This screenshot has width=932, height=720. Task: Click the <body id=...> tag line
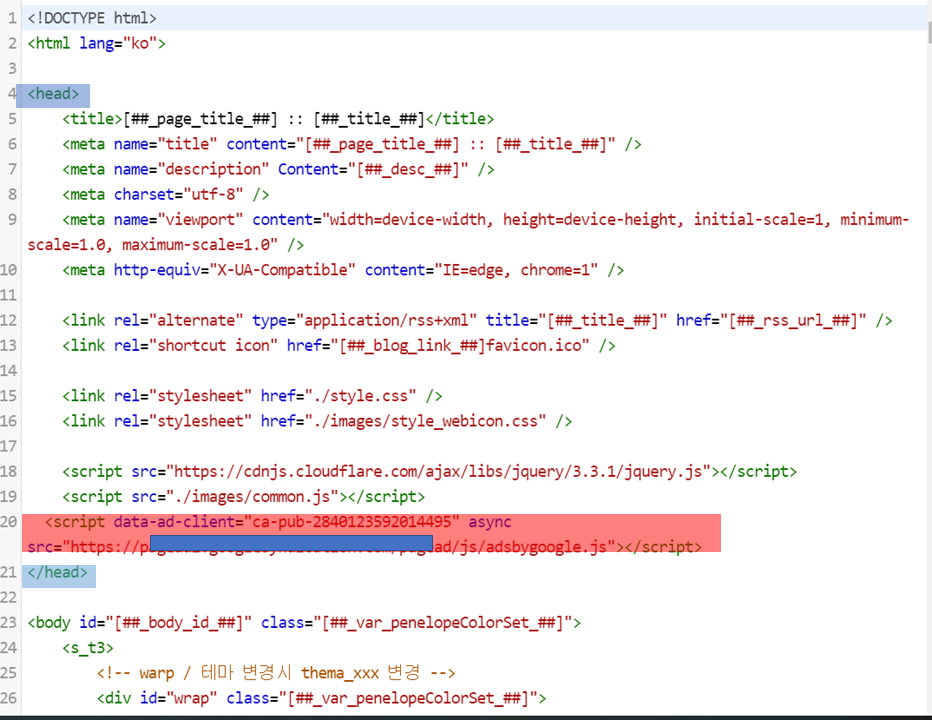pyautogui.click(x=304, y=622)
